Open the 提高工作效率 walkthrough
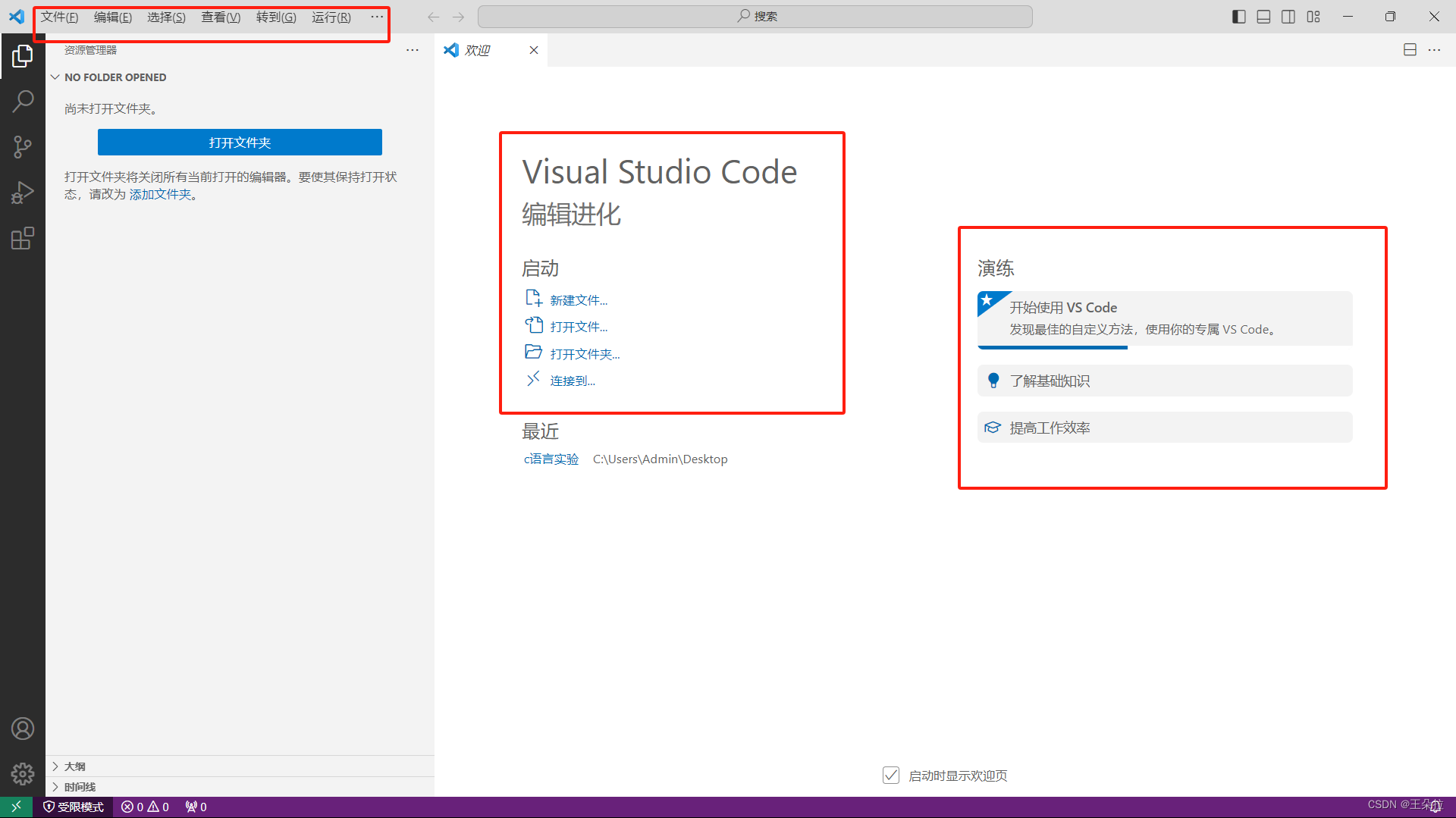The image size is (1456, 818). coord(1165,428)
